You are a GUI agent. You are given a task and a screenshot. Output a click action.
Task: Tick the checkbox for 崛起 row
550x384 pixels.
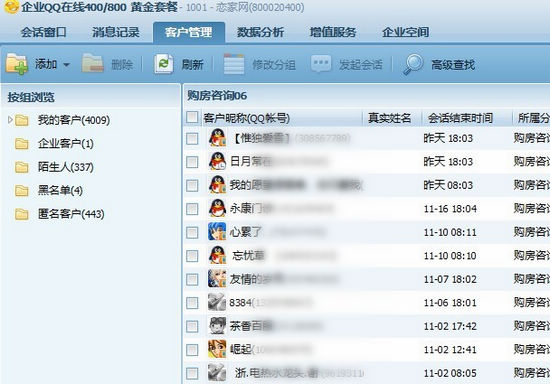192,350
